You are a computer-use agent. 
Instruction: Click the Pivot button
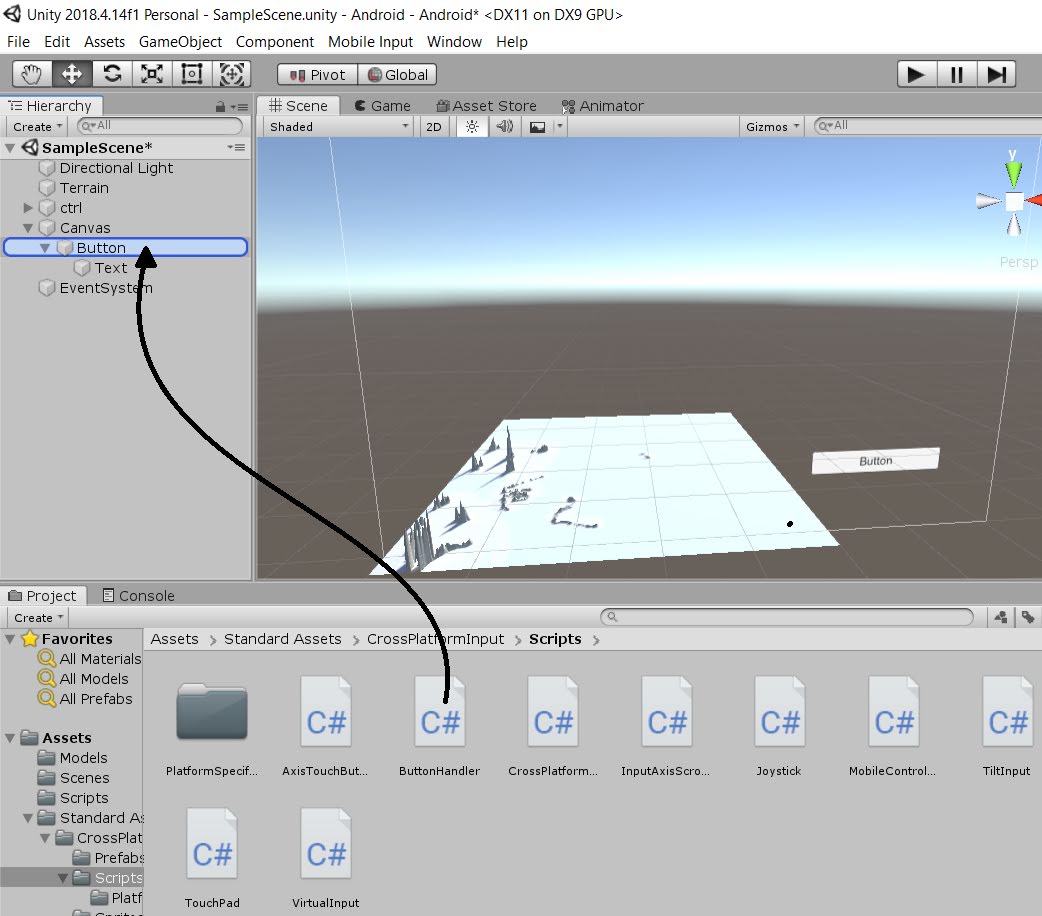(315, 74)
